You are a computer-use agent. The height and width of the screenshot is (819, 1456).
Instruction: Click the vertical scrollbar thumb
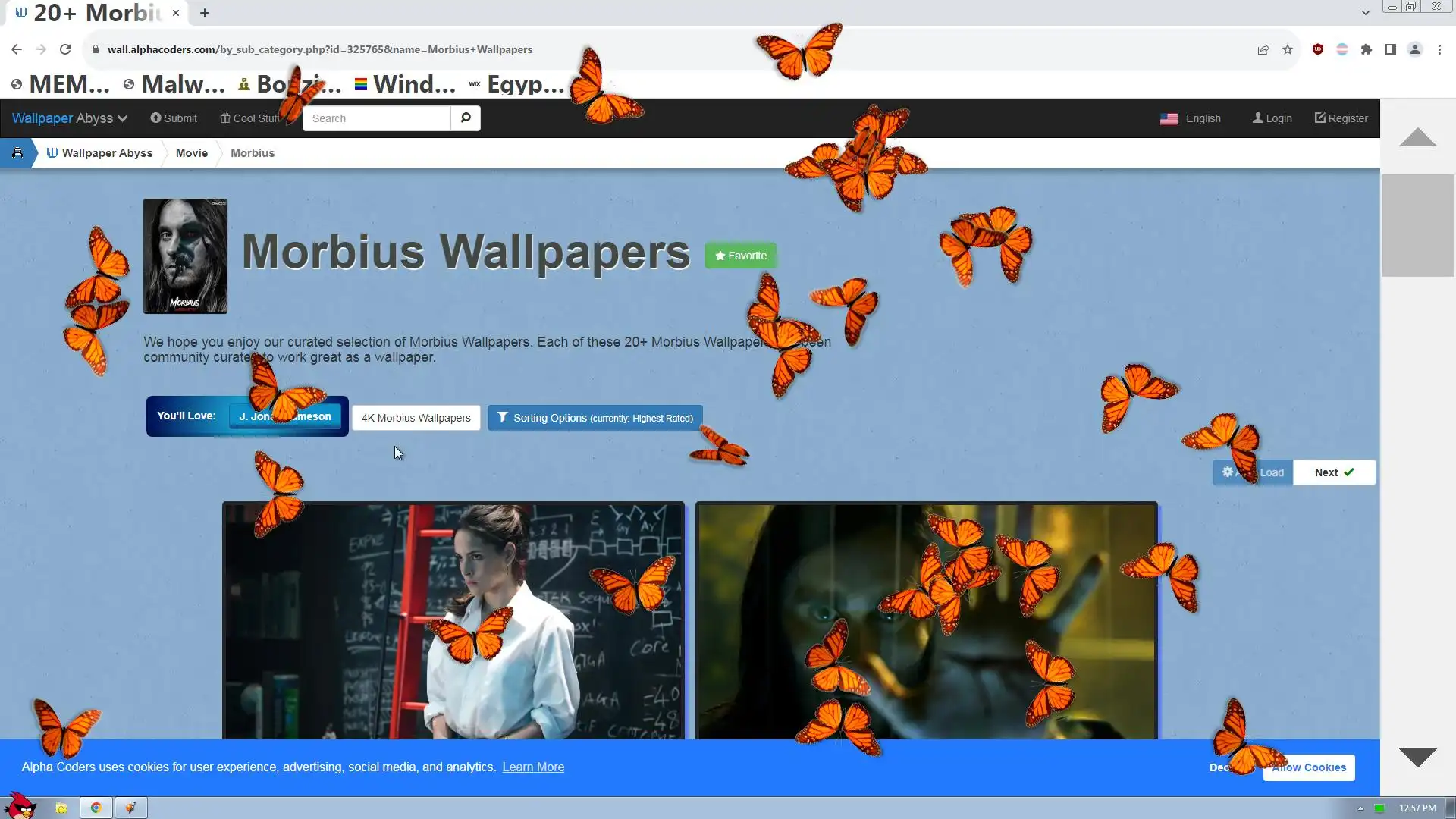pos(1417,225)
